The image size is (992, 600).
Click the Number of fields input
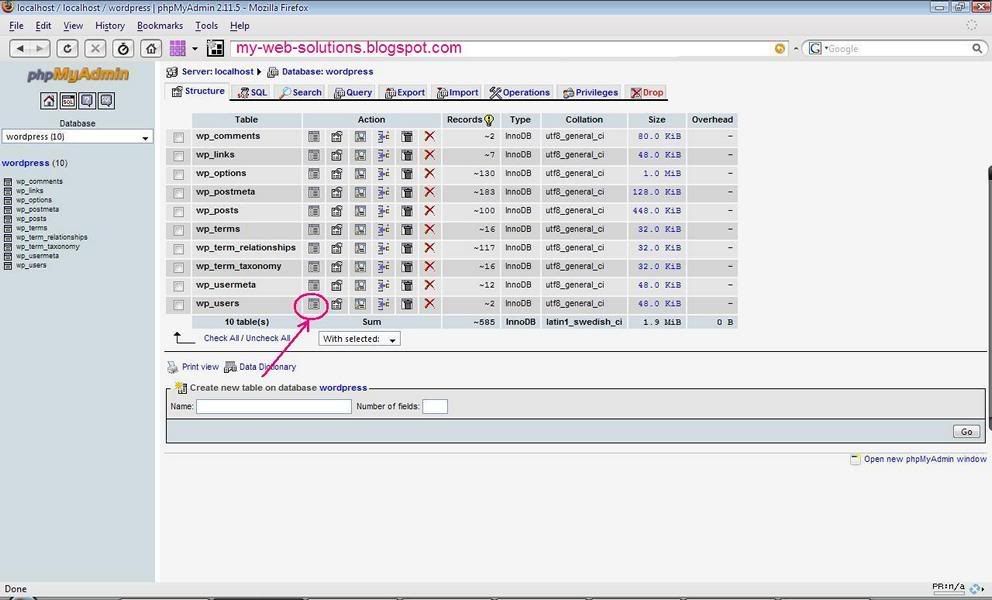pos(435,406)
